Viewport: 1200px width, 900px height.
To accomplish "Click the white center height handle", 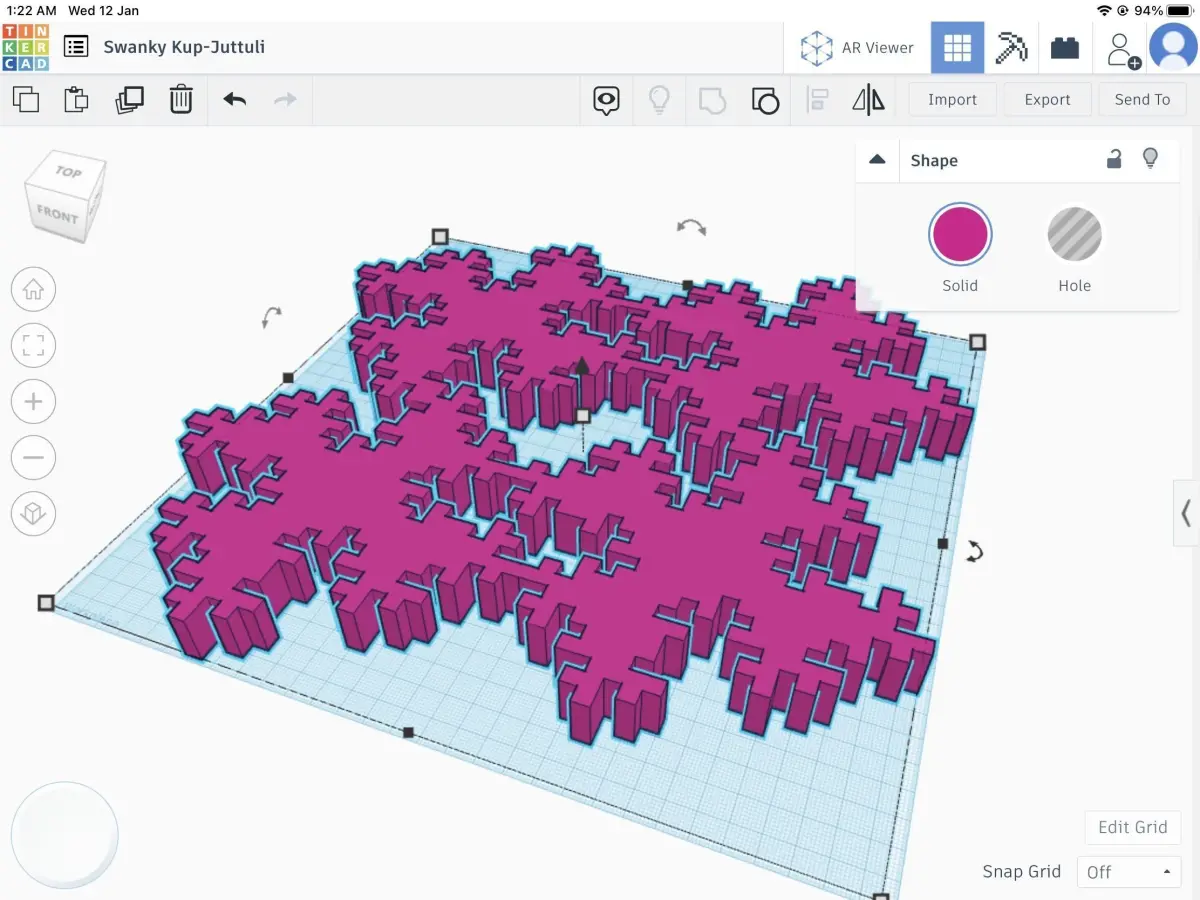I will tap(583, 415).
